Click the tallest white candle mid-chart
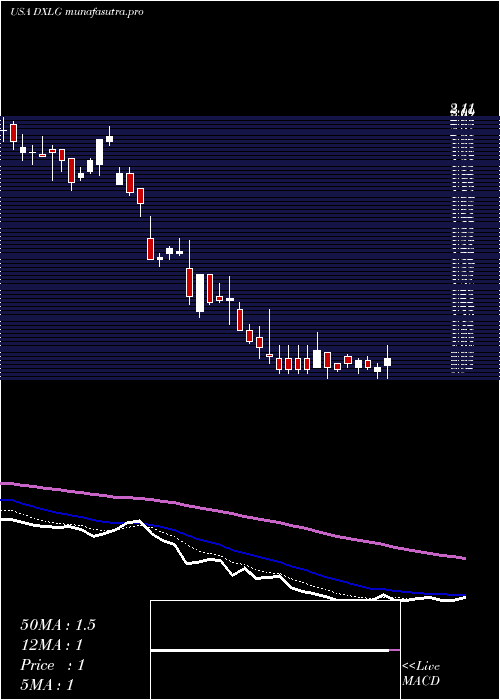The width and height of the screenshot is (500, 700). 200,293
